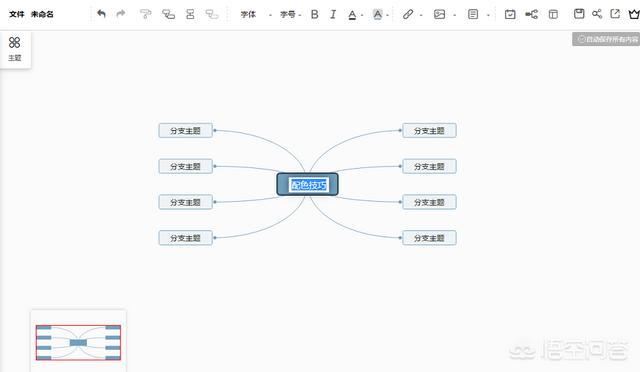Insert an image with the picture icon
Screen dimensions: 640x372
439,15
